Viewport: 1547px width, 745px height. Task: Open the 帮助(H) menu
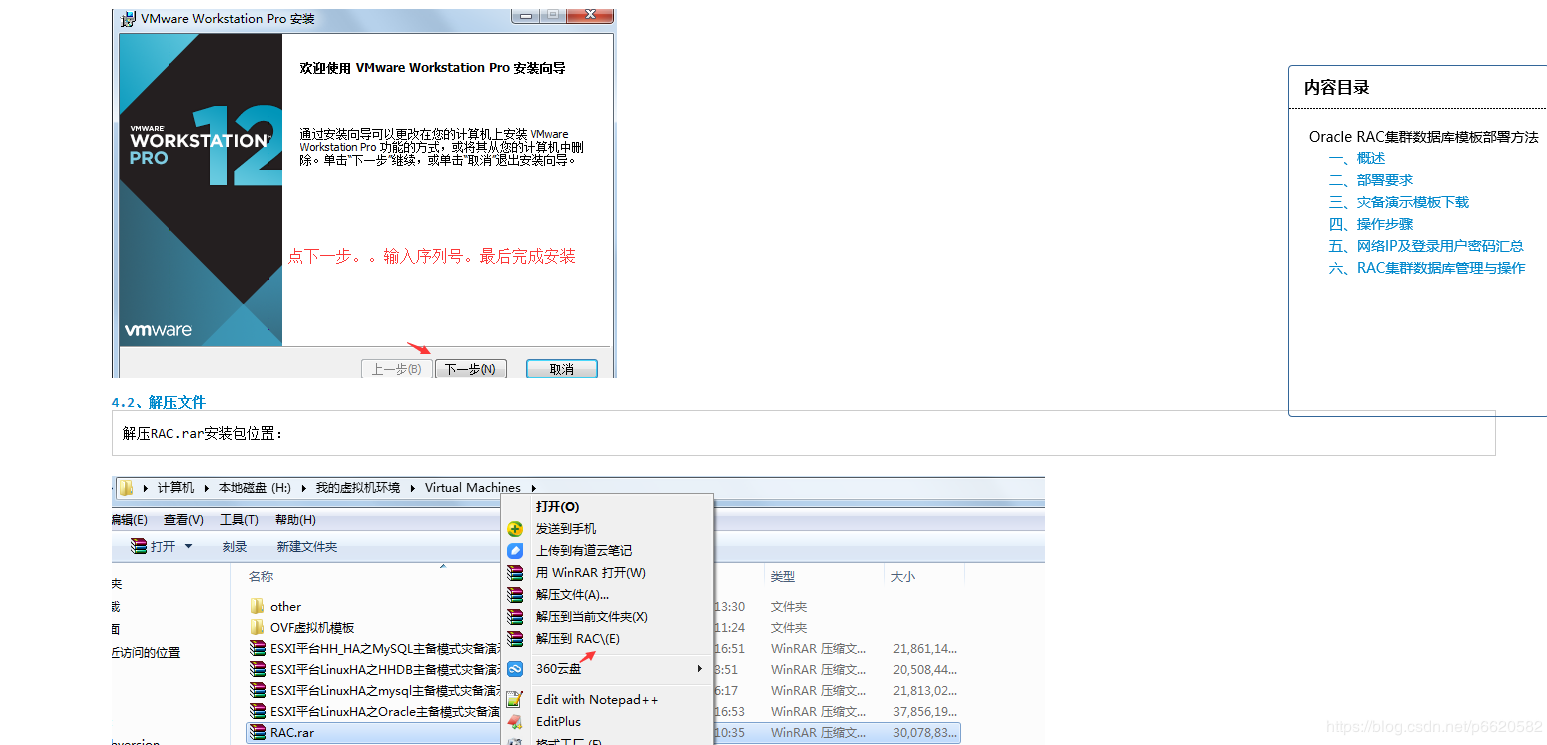click(295, 520)
